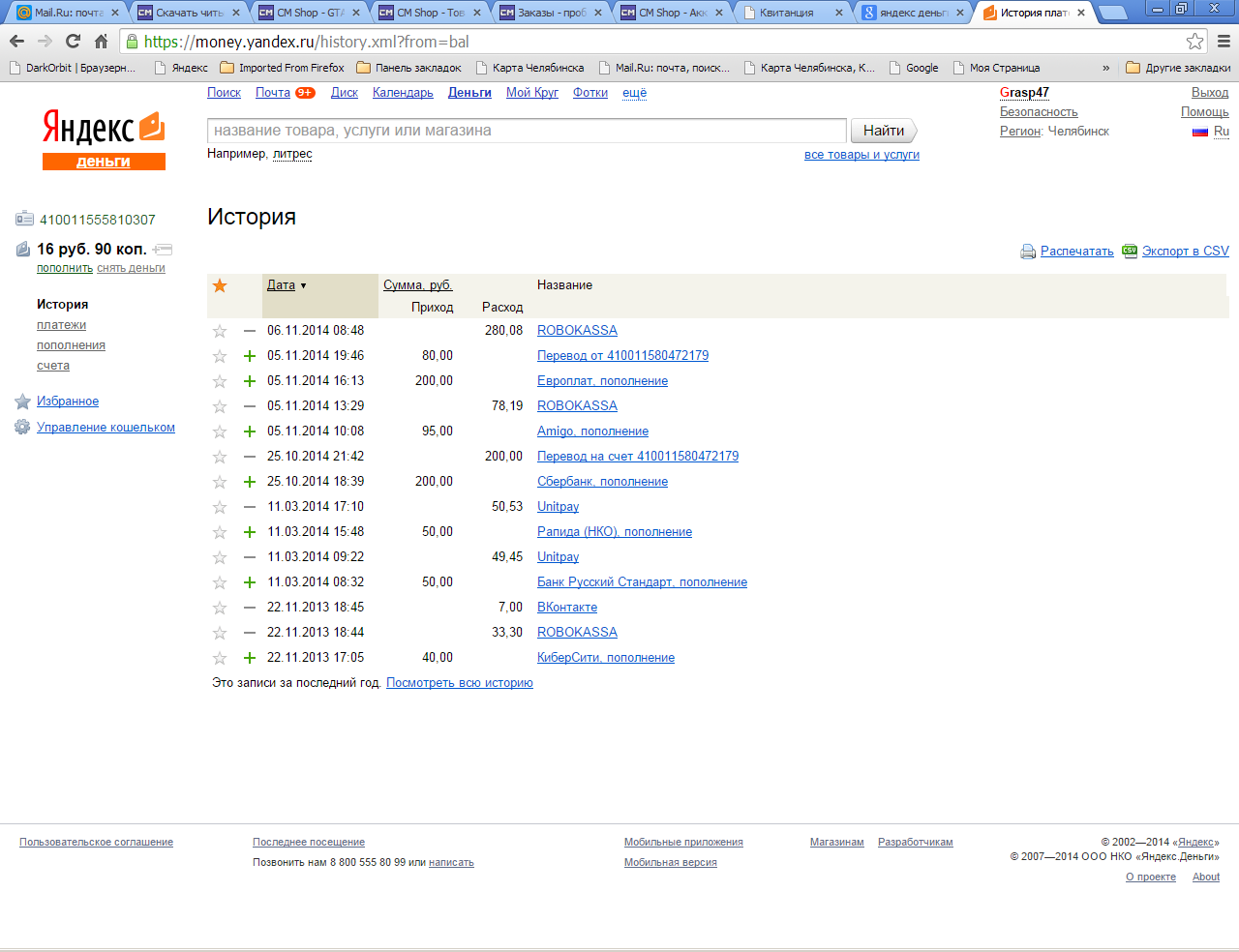The image size is (1239, 952).
Task: Star the 05.11.2014 19:46 transfer row
Action: [x=220, y=356]
